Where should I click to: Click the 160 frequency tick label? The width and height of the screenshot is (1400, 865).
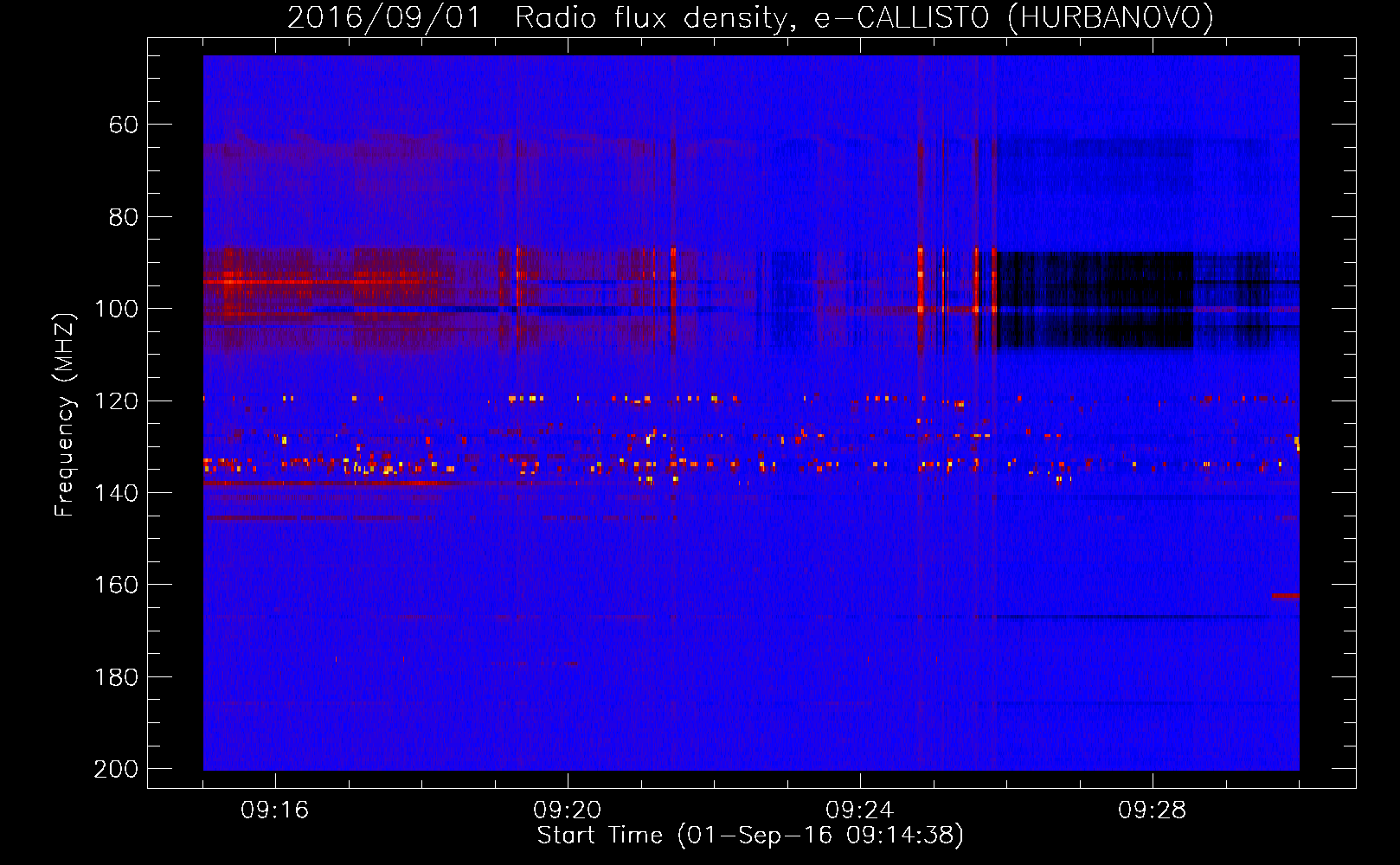[116, 585]
